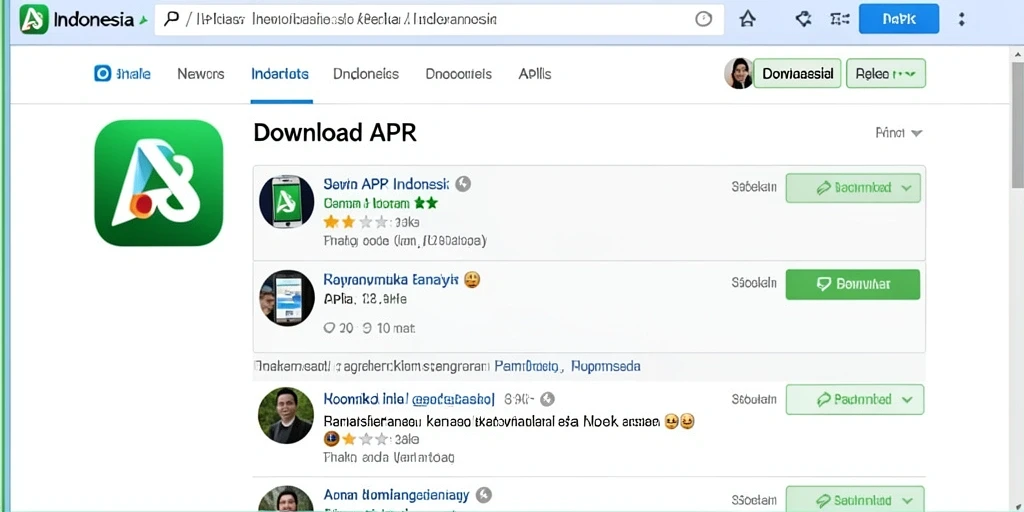Image resolution: width=1024 pixels, height=512 pixels.
Task: Open the Royrenvmuka tanayis title link
Action: tap(391, 280)
